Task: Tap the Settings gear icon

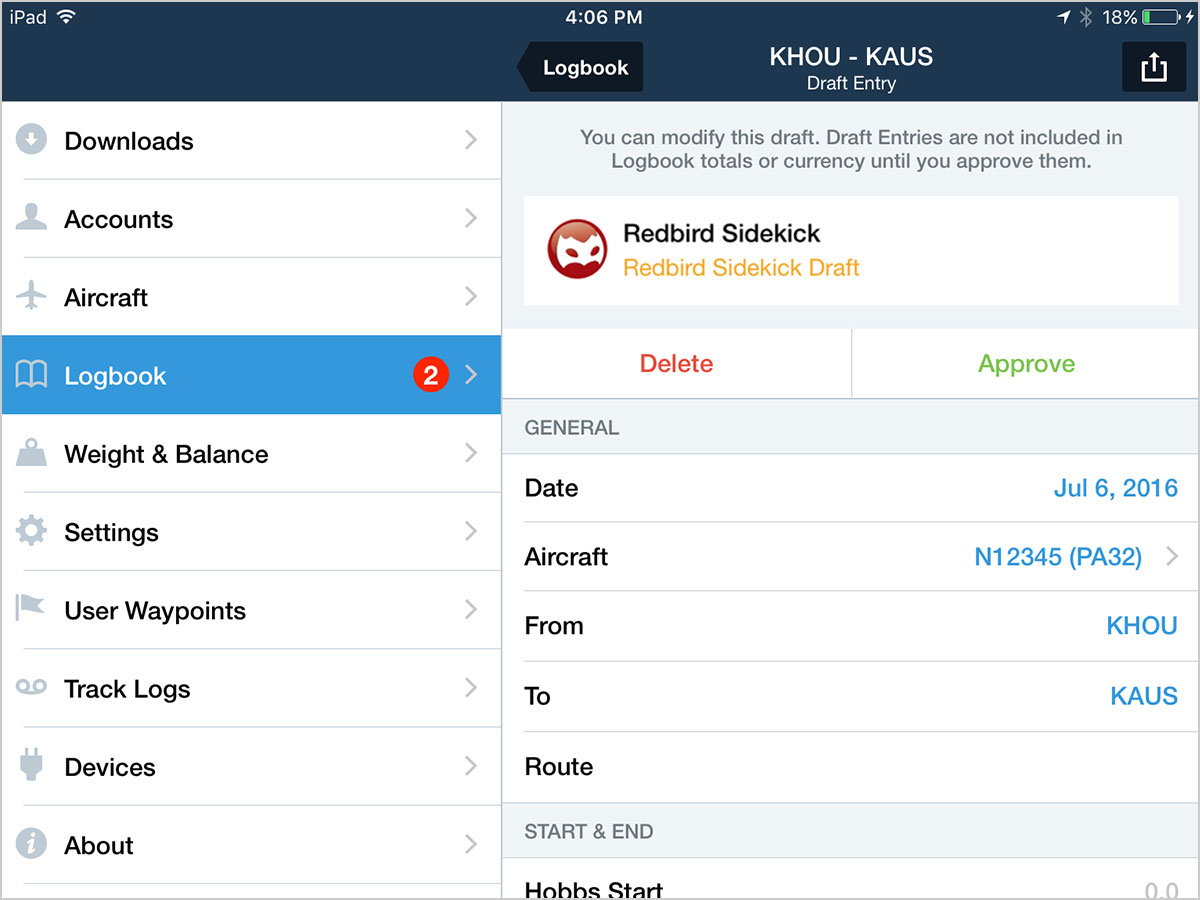Action: click(31, 531)
